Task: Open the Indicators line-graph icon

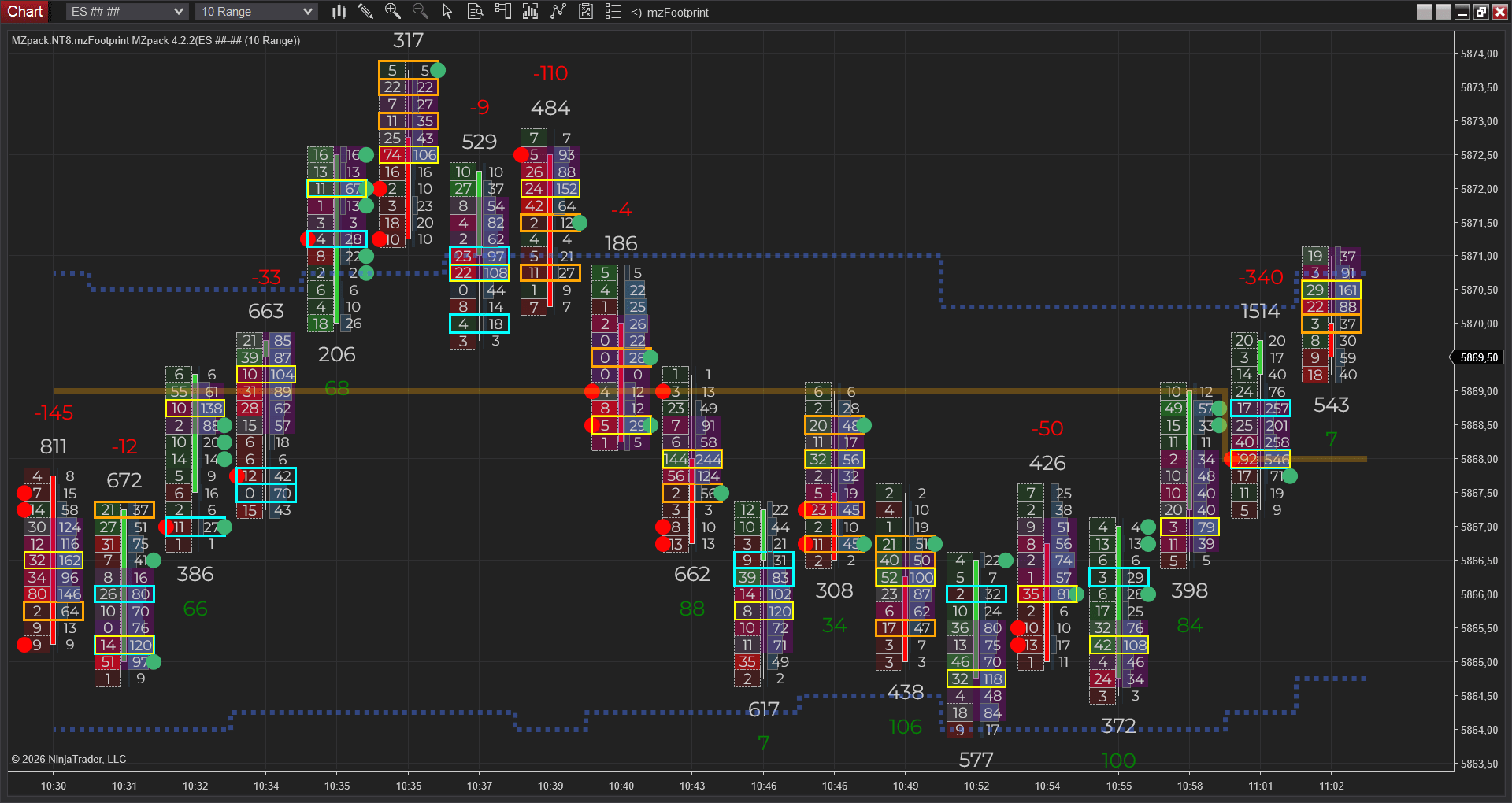Action: [558, 11]
